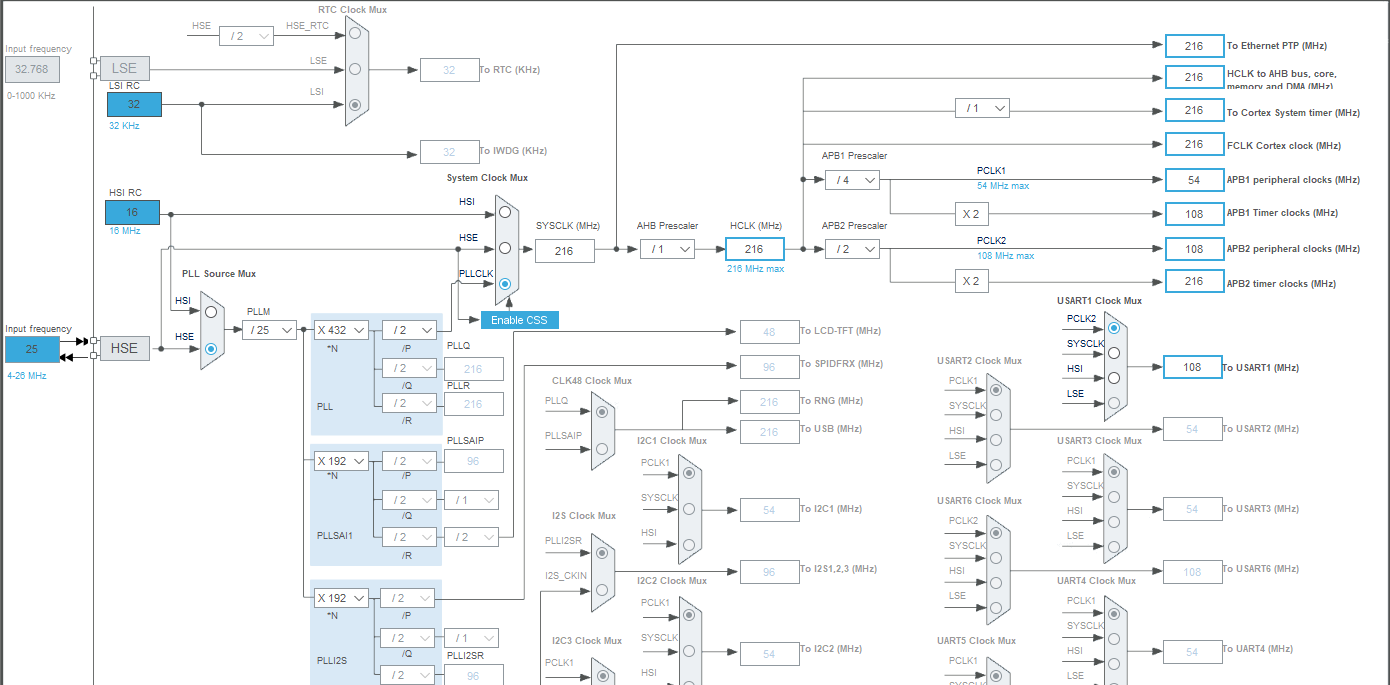This screenshot has width=1390, height=685.
Task: Edit the HSE input frequency value 25
Action: [x=32, y=348]
